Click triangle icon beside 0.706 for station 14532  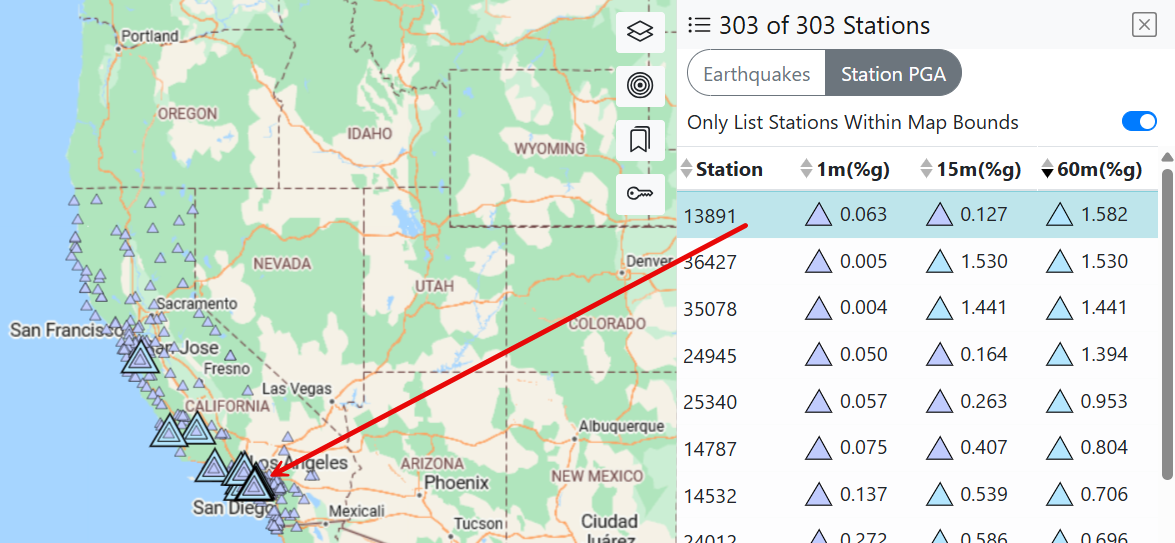coord(1060,495)
